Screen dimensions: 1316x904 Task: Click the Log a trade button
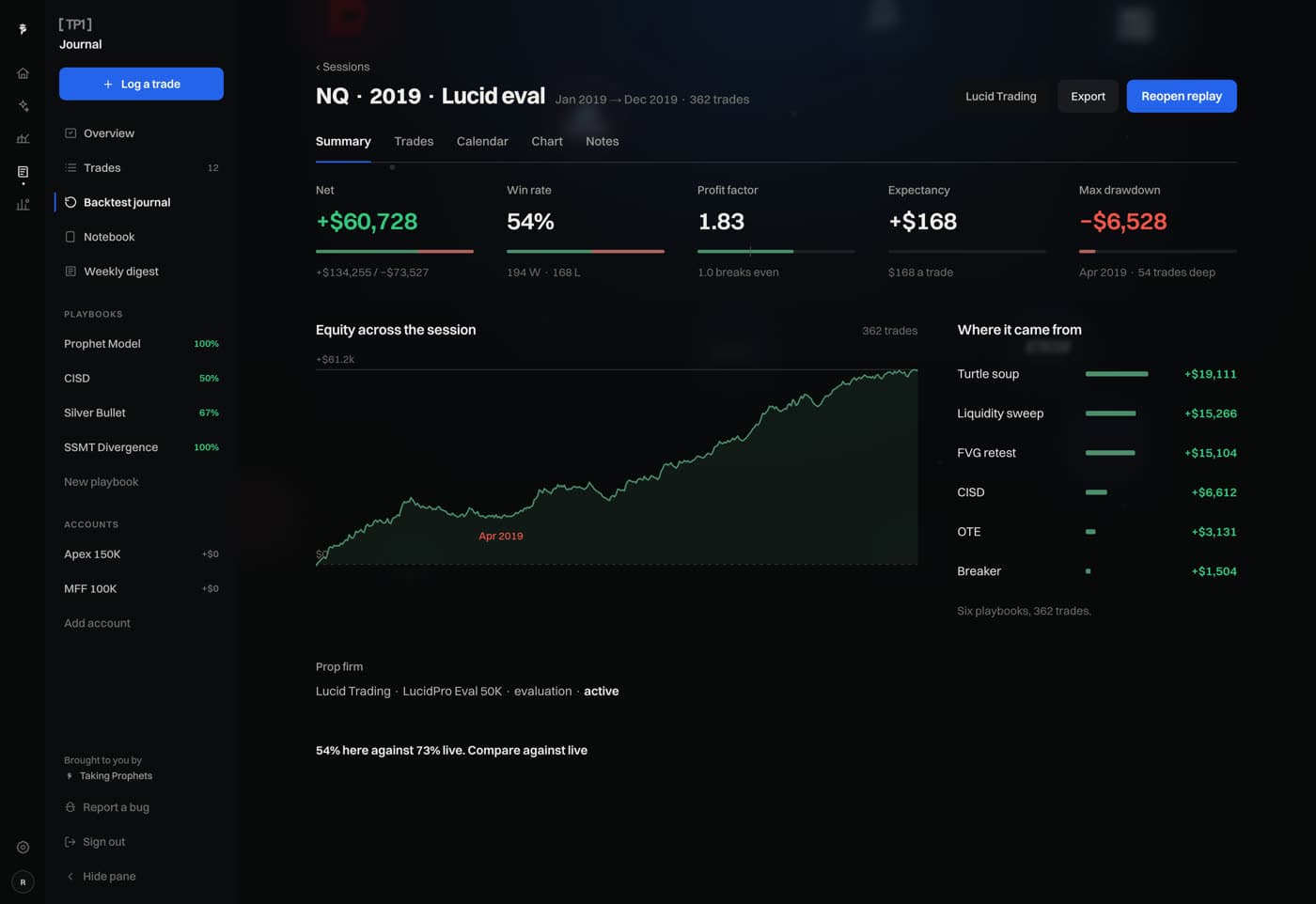pos(141,84)
